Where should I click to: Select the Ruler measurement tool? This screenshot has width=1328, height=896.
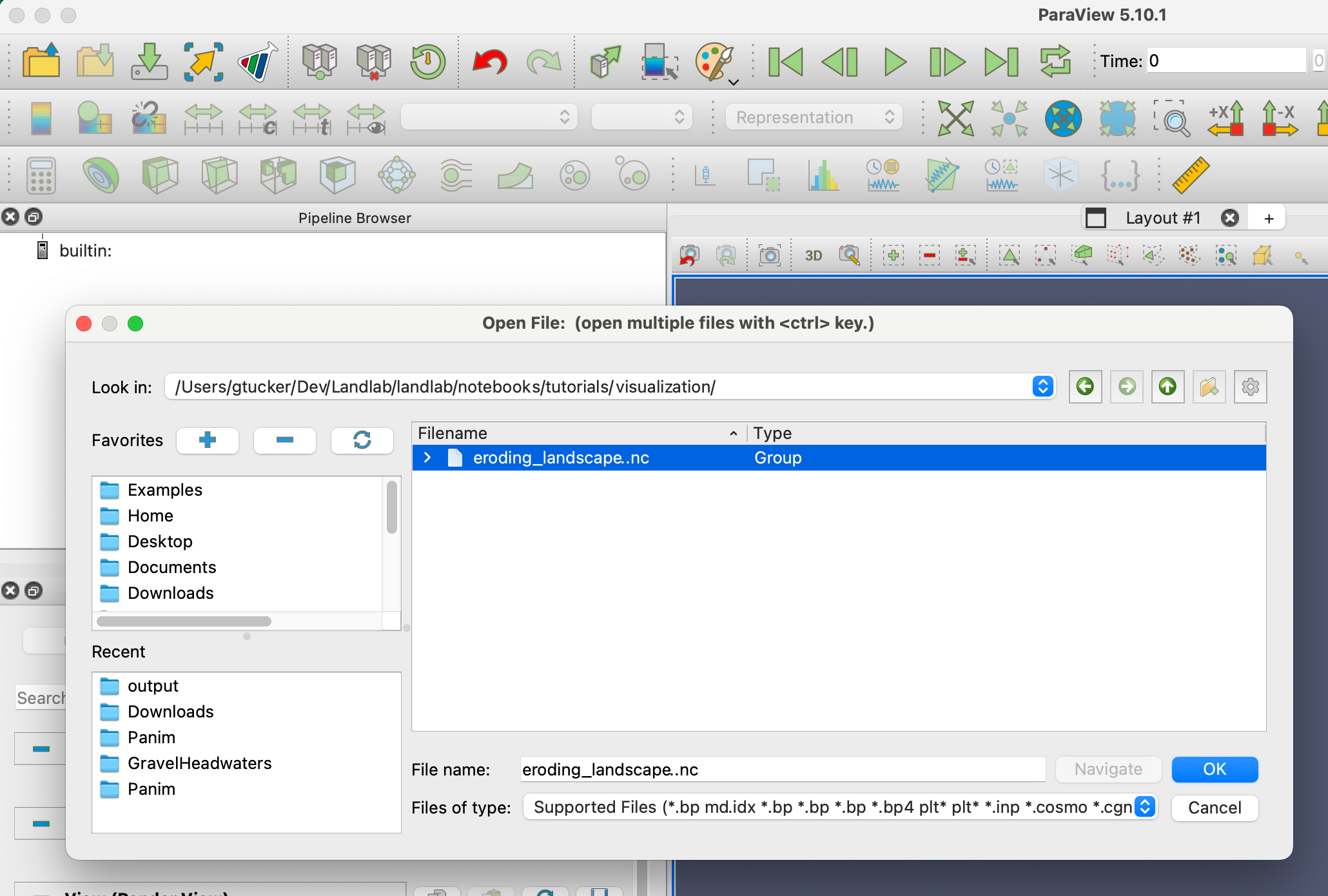pyautogui.click(x=1190, y=175)
